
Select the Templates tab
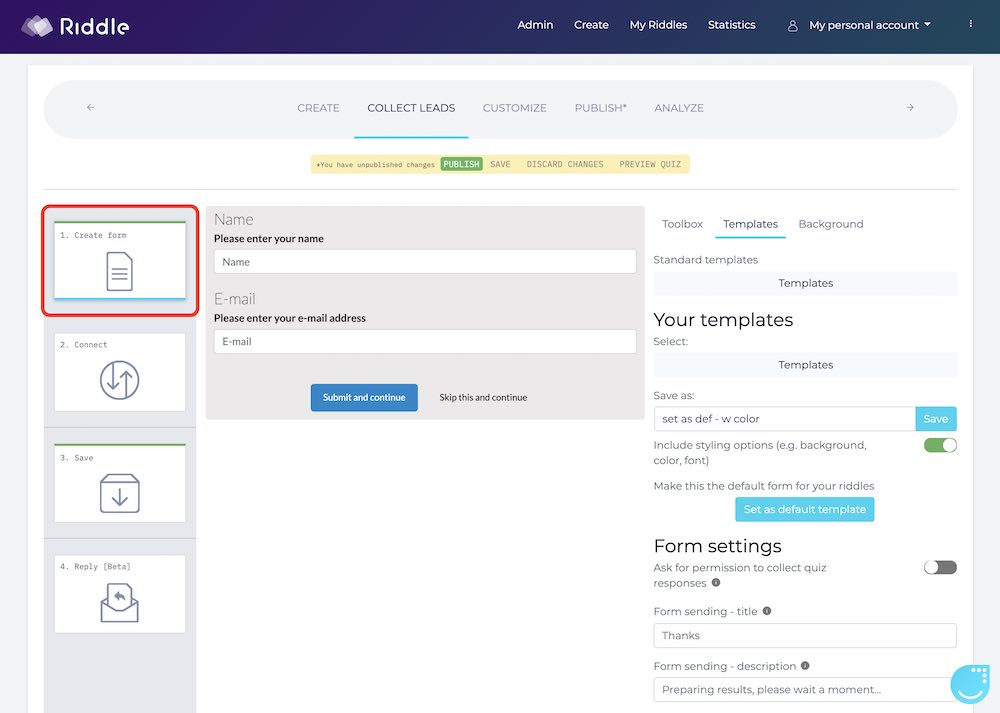(x=751, y=224)
